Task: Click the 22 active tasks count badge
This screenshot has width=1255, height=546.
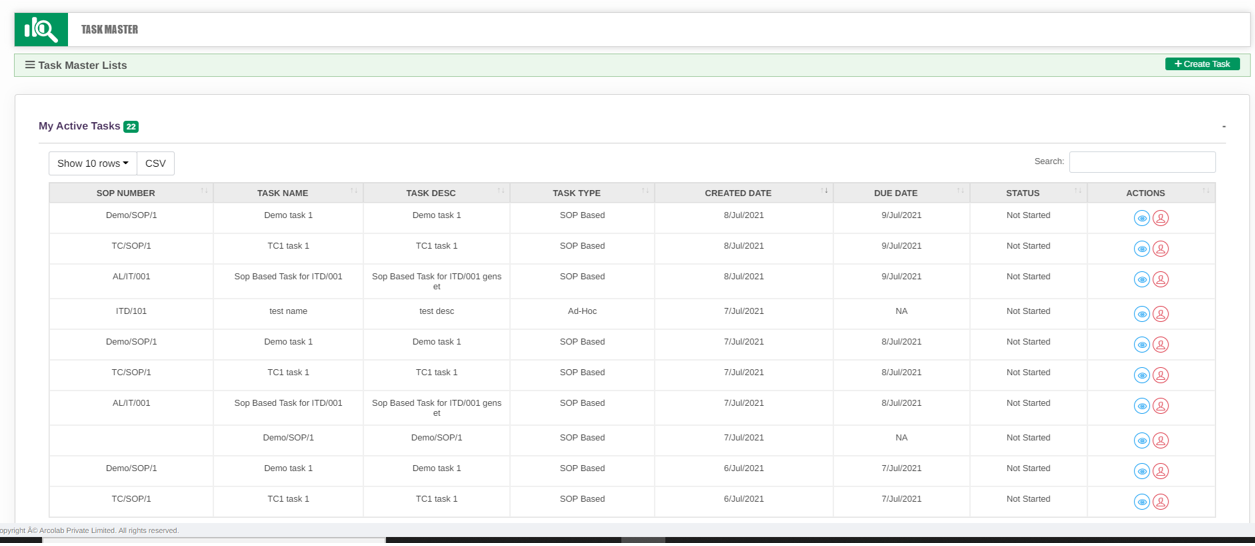Action: (x=131, y=127)
